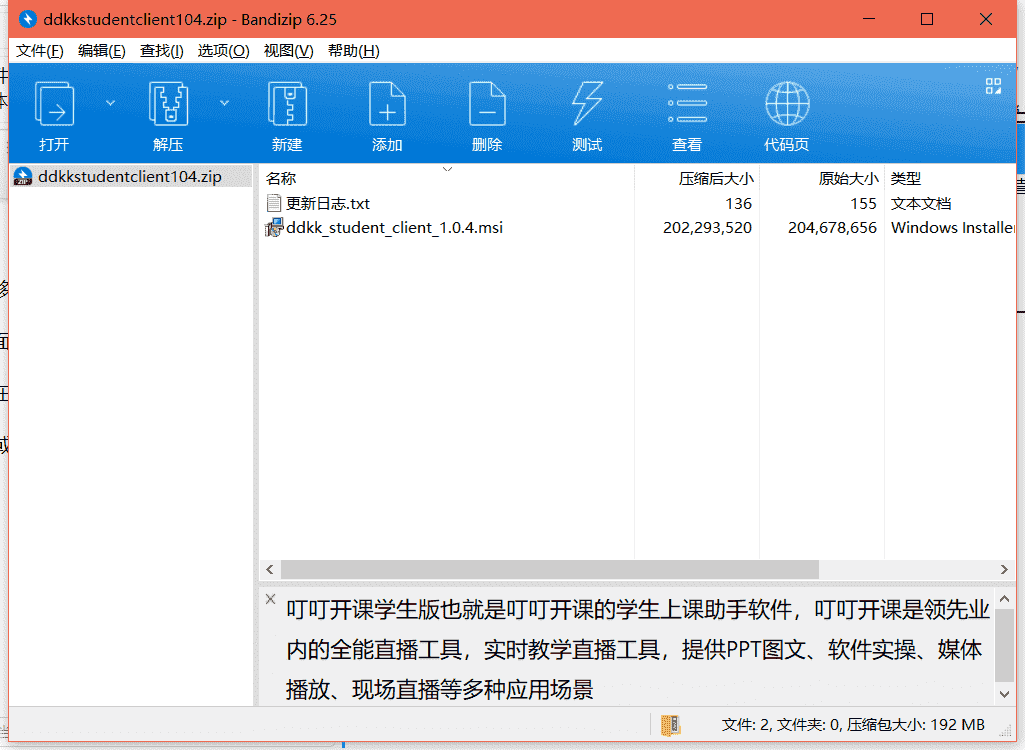
Task: Minimize the Bandizip window
Action: click(869, 19)
